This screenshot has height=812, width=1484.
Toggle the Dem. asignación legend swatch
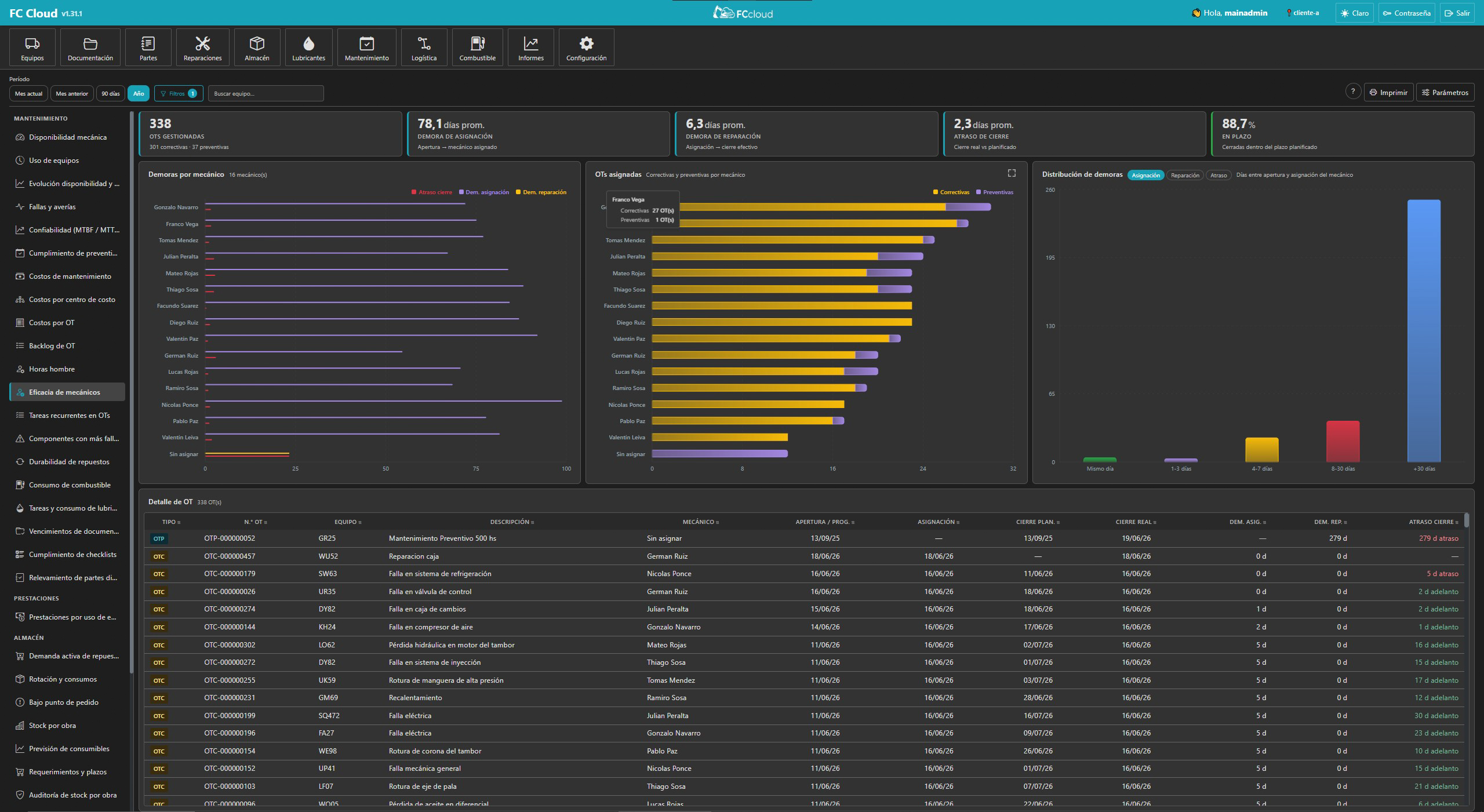[x=461, y=192]
